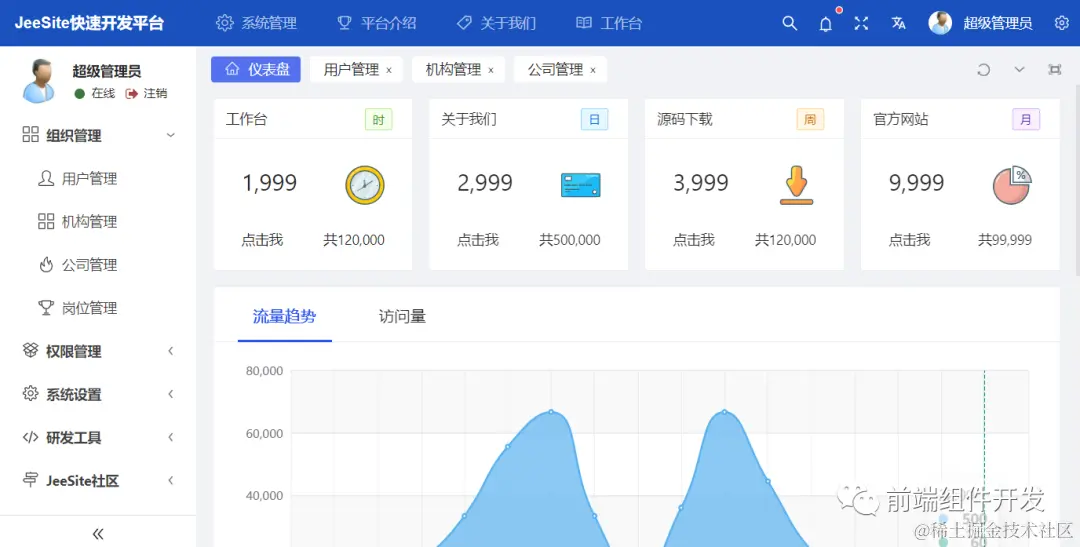Screen dimensions: 1080x547
Task: Click the 9,999 value in the 官方网站 card
Action: coord(916,183)
